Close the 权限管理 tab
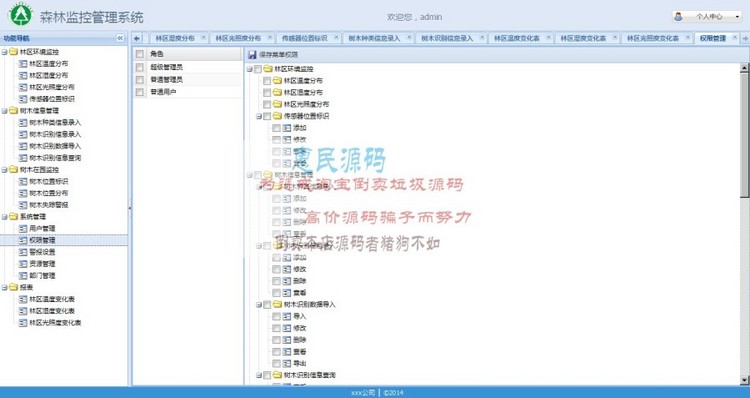Viewport: 750px width, 398px height. click(734, 37)
